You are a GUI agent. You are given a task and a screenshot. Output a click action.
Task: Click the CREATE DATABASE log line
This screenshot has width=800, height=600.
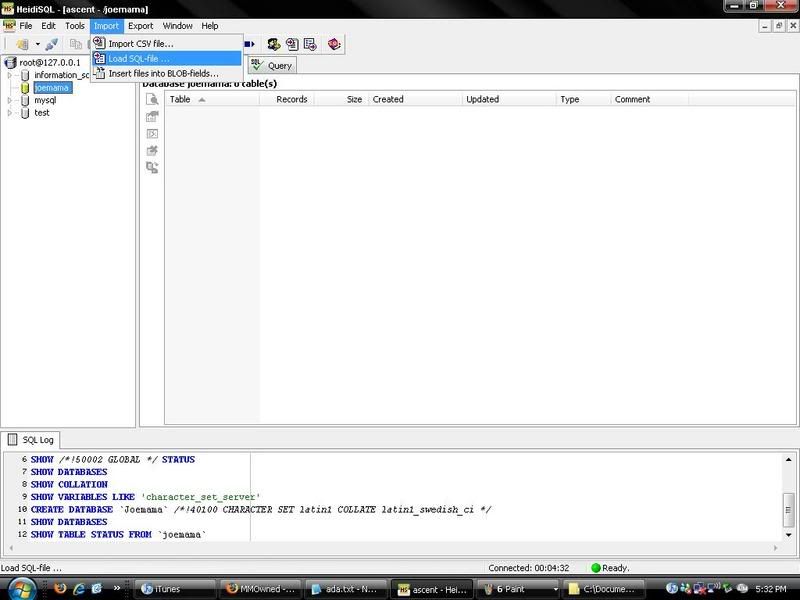coord(261,510)
